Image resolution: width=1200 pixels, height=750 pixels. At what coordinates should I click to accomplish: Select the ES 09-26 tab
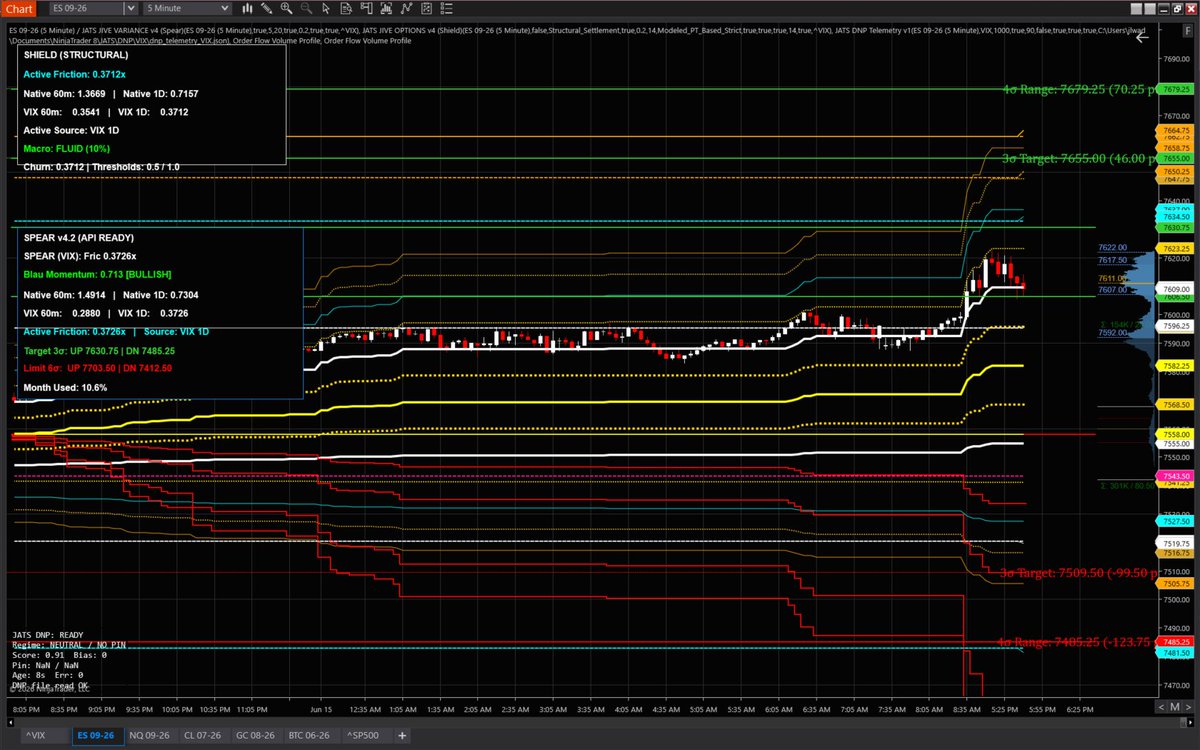pos(98,735)
